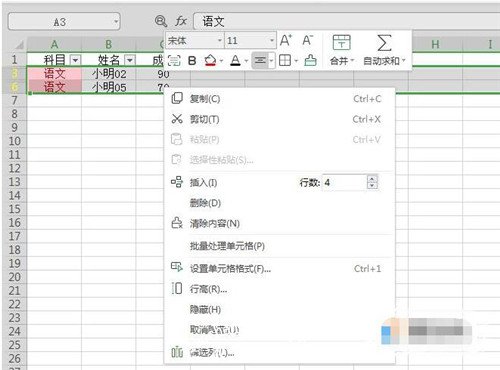Expand the font color dropdown arrow
Screen dimensions: 500x370
246,61
